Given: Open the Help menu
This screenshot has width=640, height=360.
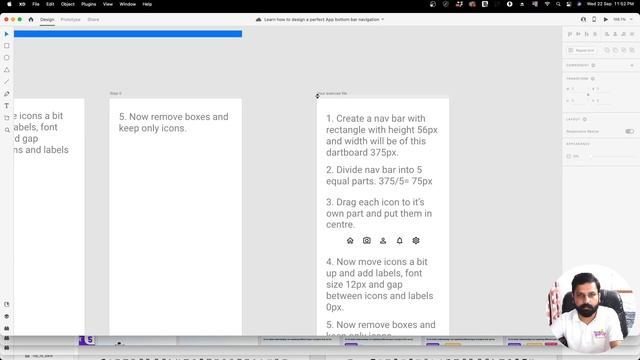Looking at the screenshot, I should coord(147,4).
